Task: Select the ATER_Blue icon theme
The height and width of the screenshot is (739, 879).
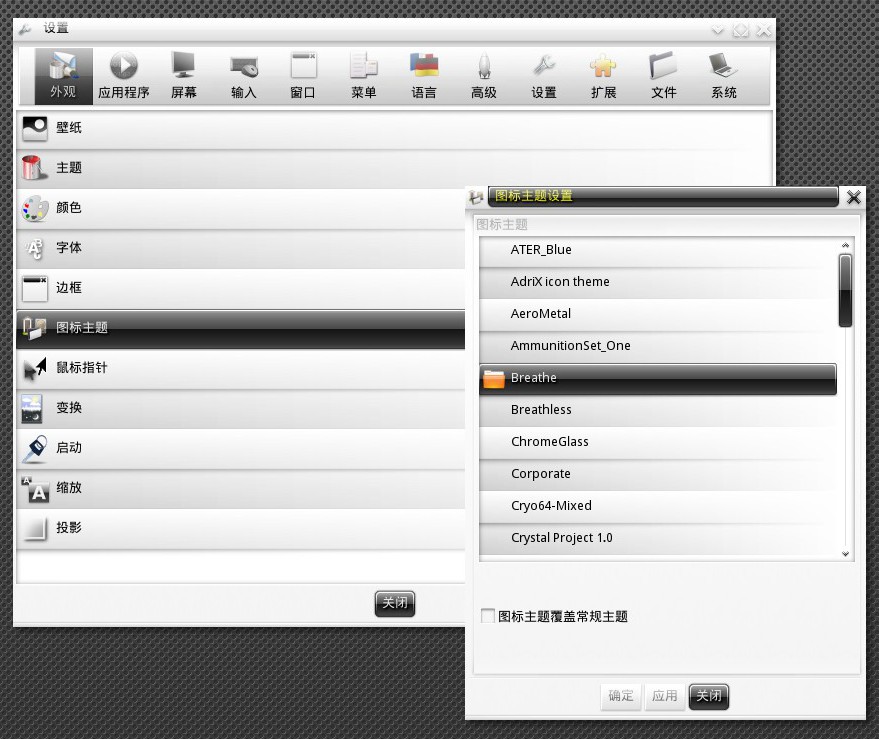Action: pyautogui.click(x=658, y=250)
